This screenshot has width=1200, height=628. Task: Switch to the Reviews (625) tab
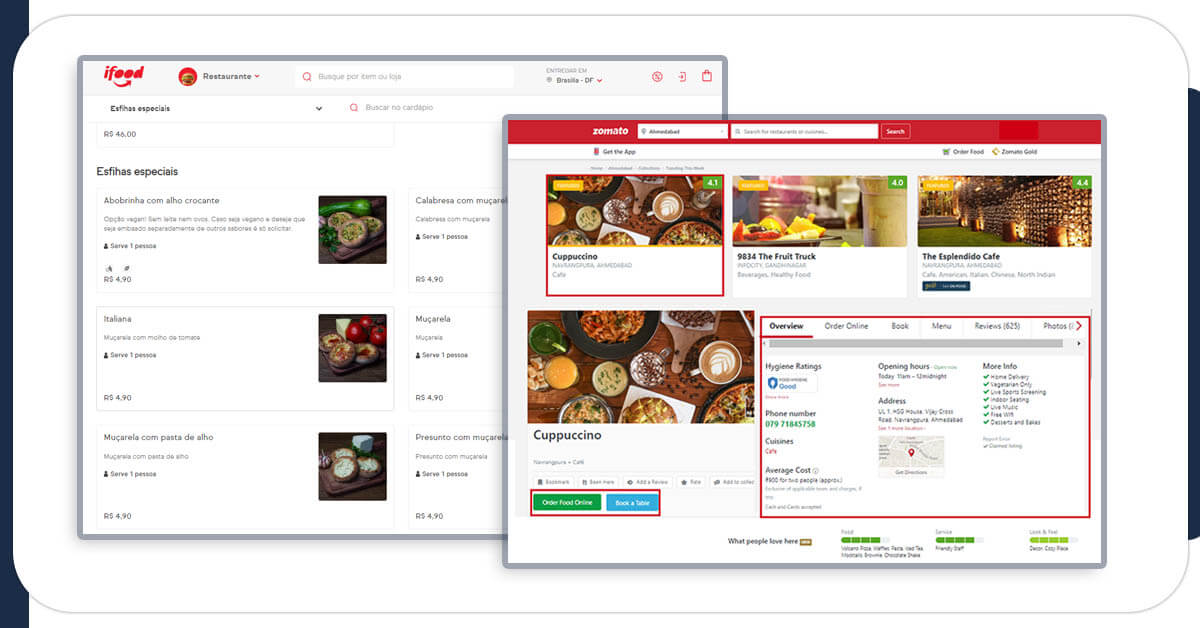click(x=997, y=326)
